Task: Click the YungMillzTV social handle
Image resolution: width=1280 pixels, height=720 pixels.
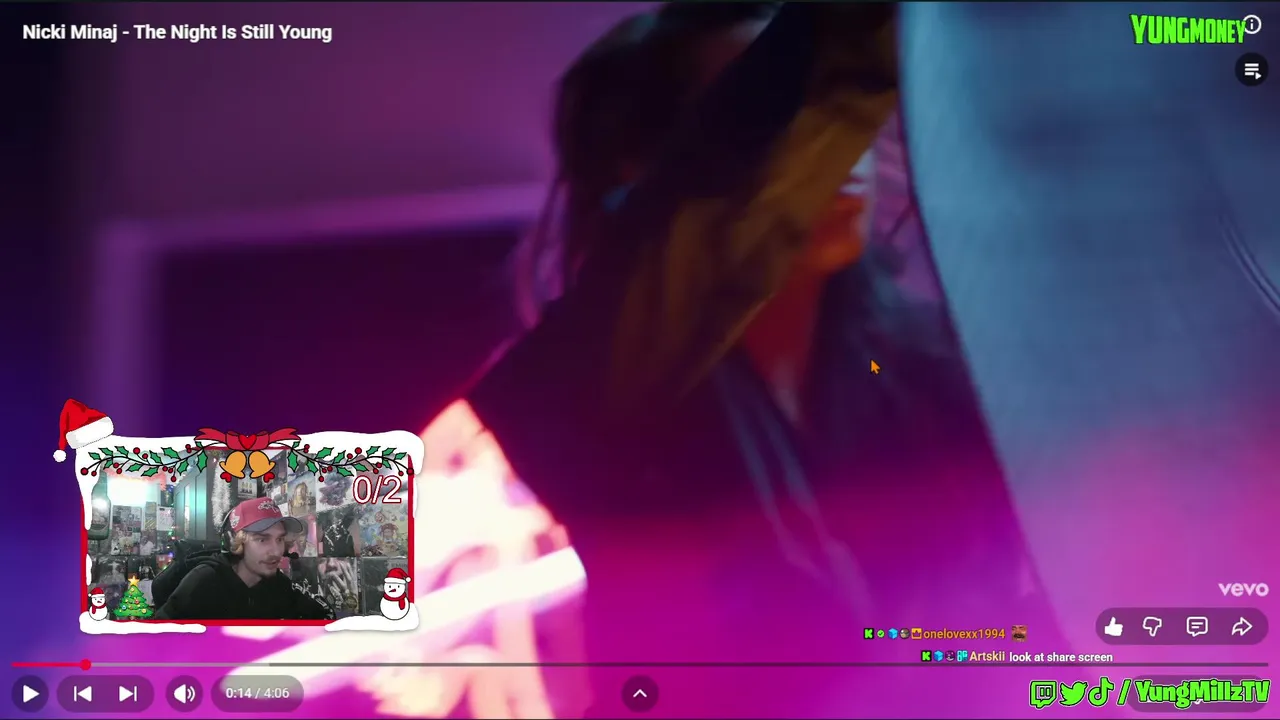Action: [x=1202, y=692]
